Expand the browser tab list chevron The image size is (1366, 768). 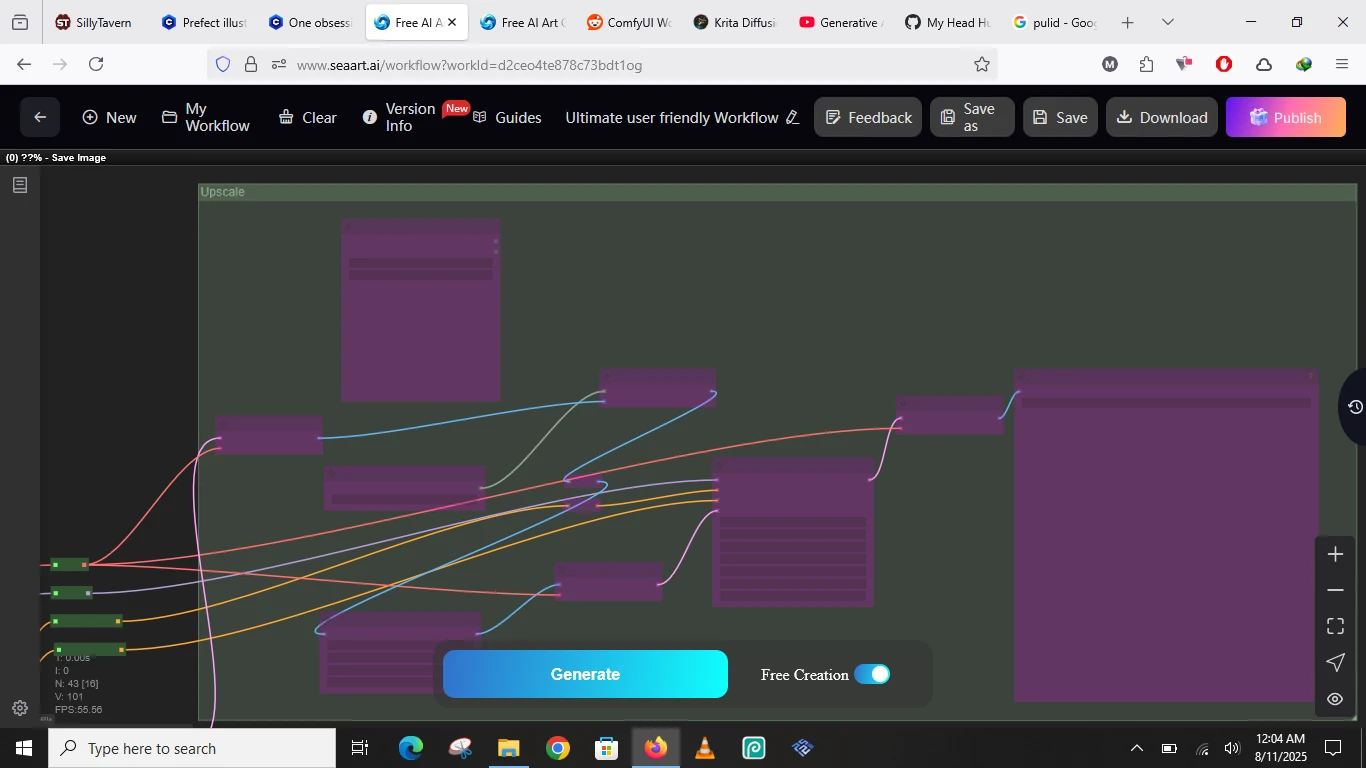[1167, 22]
